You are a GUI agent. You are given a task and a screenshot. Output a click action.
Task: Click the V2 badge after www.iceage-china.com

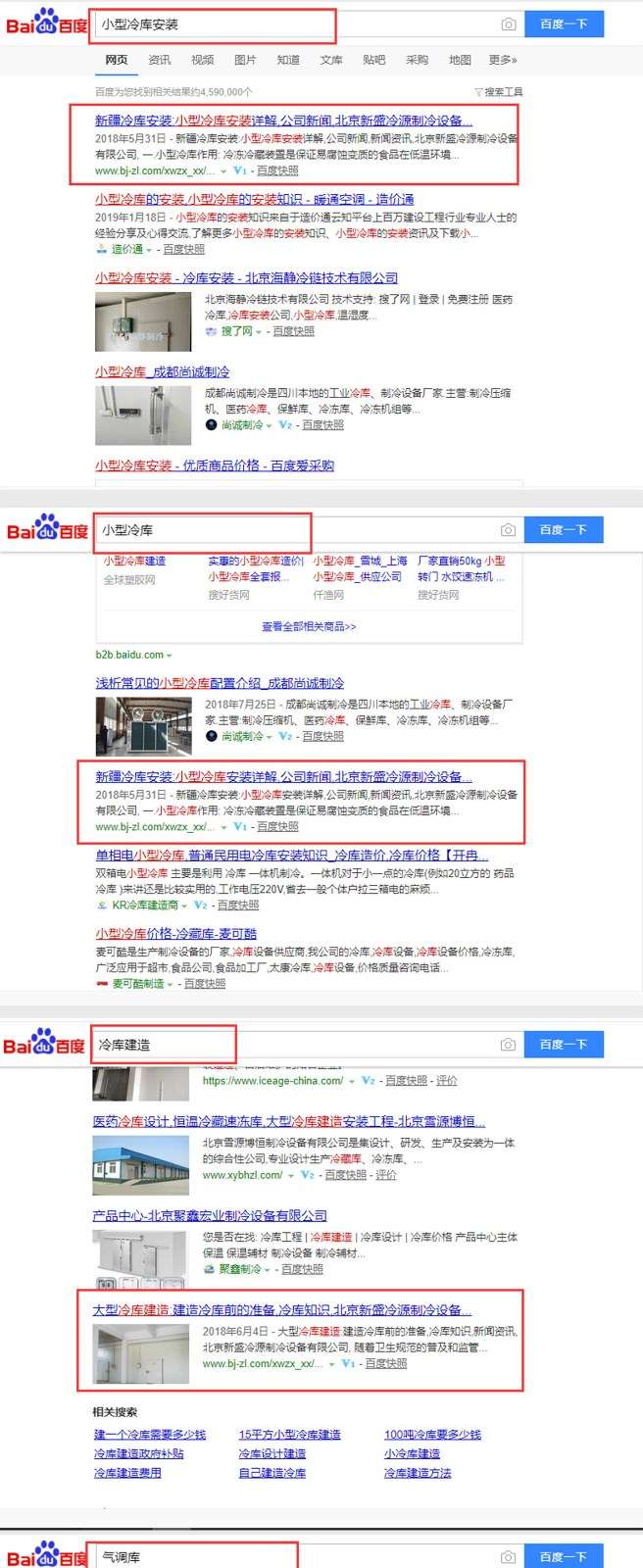pos(368,1081)
